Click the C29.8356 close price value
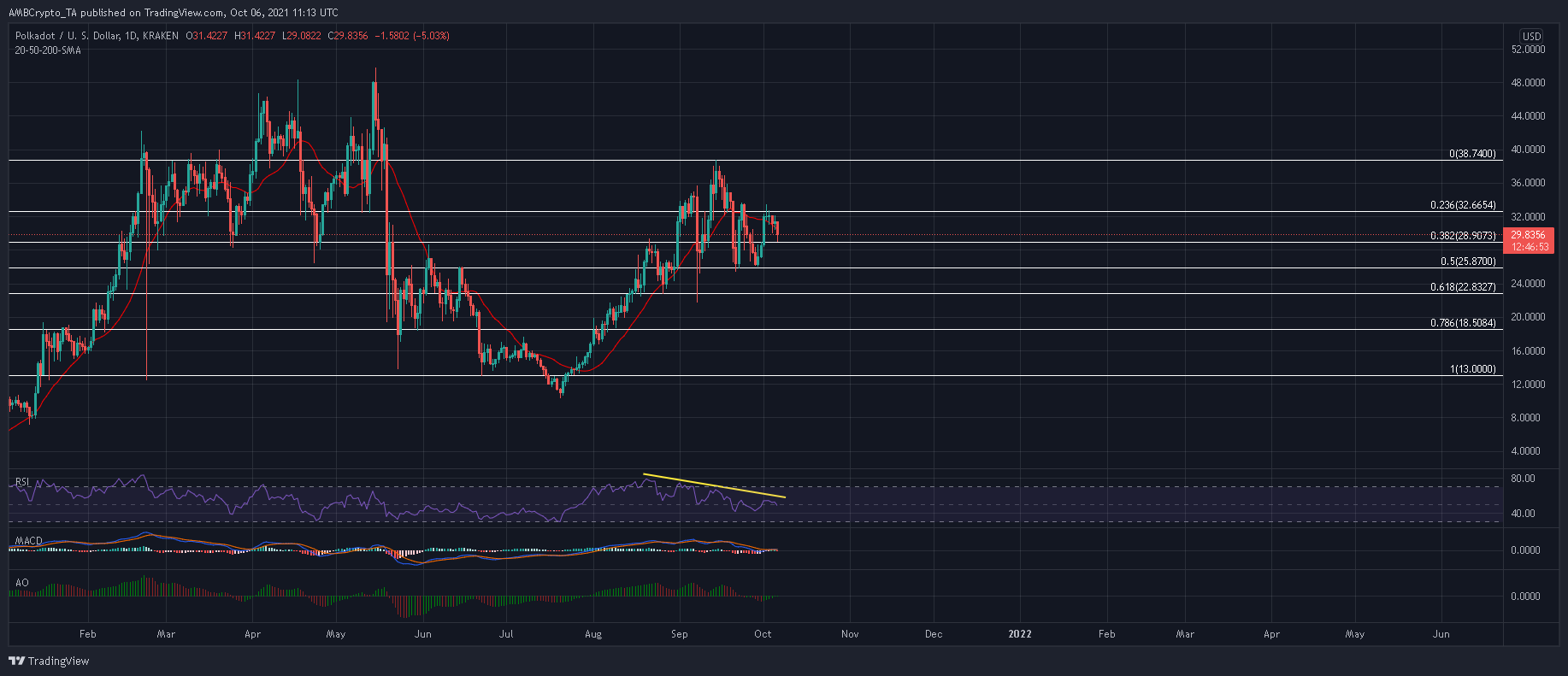This screenshot has width=1568, height=676. click(349, 36)
